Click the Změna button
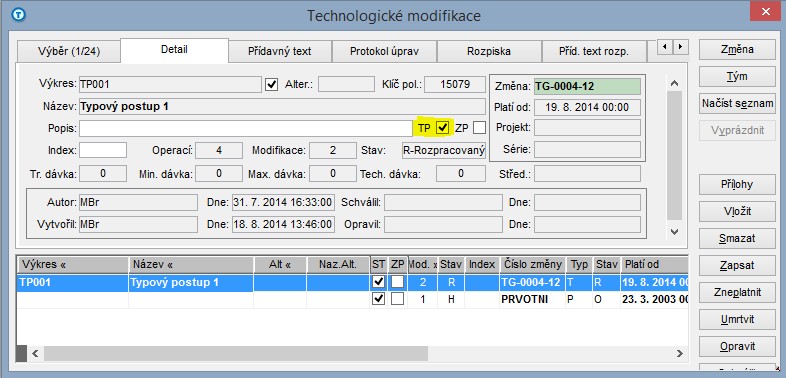This screenshot has width=786, height=378. tap(737, 50)
